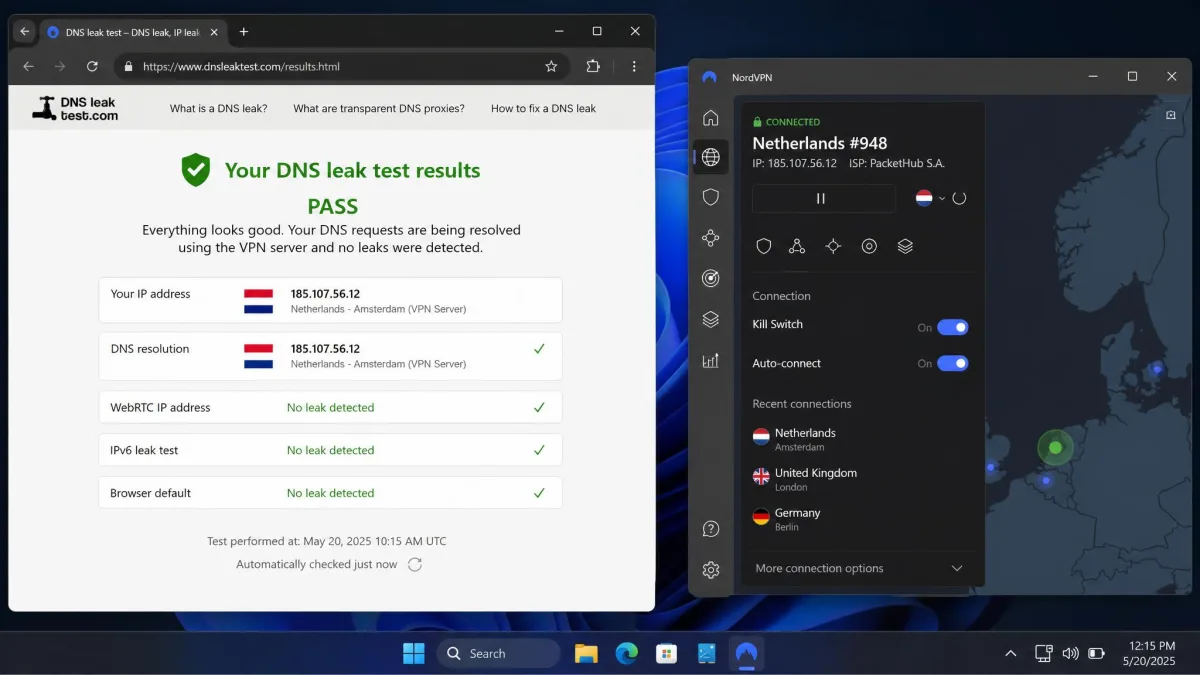Click the crosshair icon in the connection row
The image size is (1200, 675).
pos(833,246)
